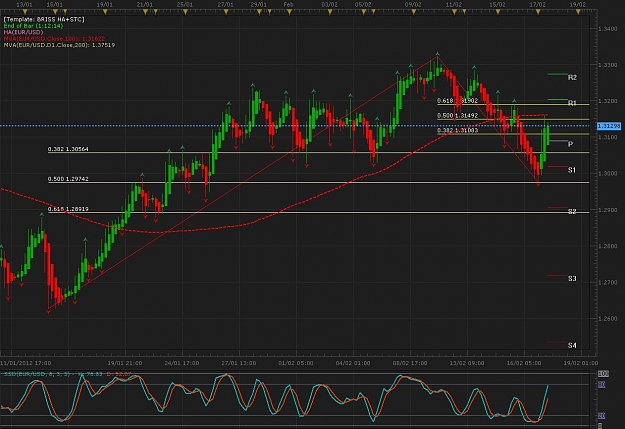Viewport: 625px width, 429px height.
Task: Click the 80 level on oscillator scale
Action: click(x=602, y=384)
